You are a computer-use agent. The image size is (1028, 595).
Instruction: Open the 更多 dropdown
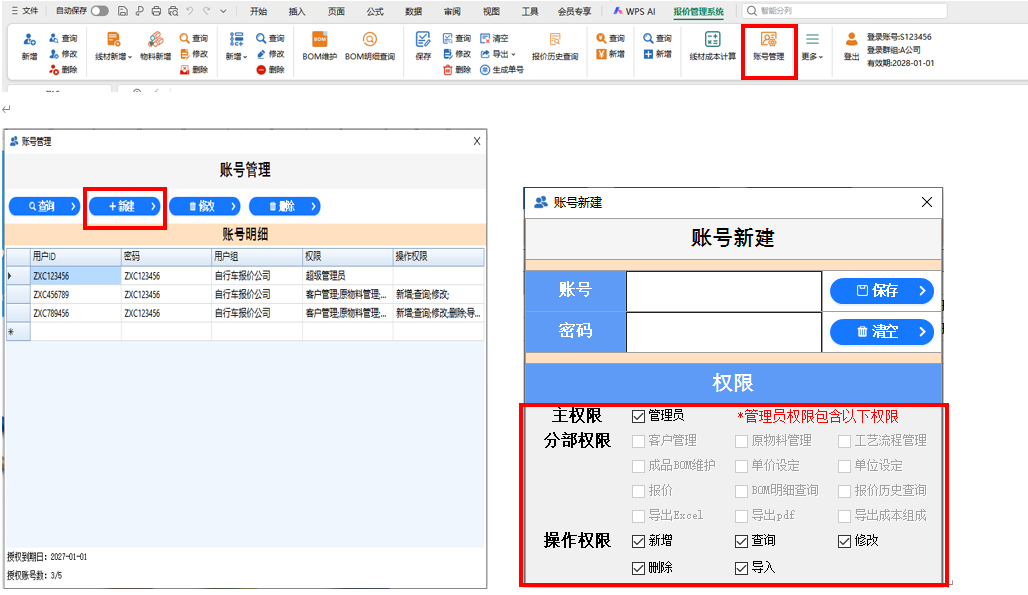click(812, 46)
